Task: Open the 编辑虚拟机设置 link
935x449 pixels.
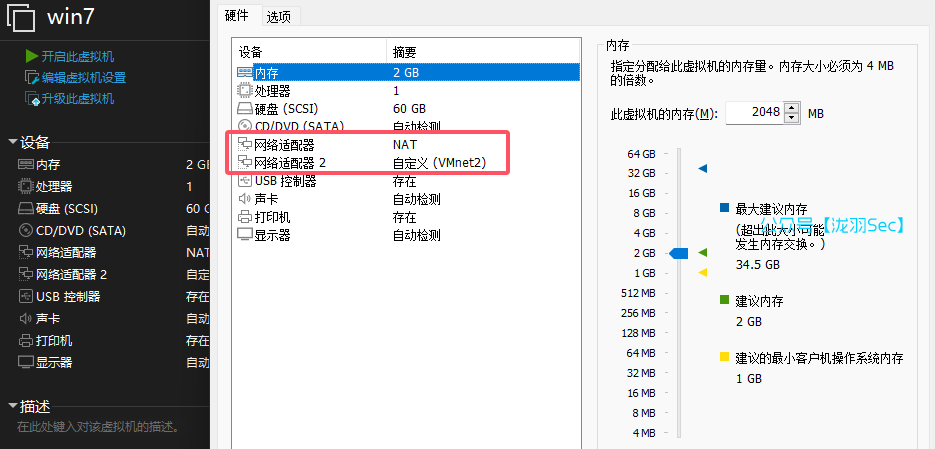Action: point(84,77)
